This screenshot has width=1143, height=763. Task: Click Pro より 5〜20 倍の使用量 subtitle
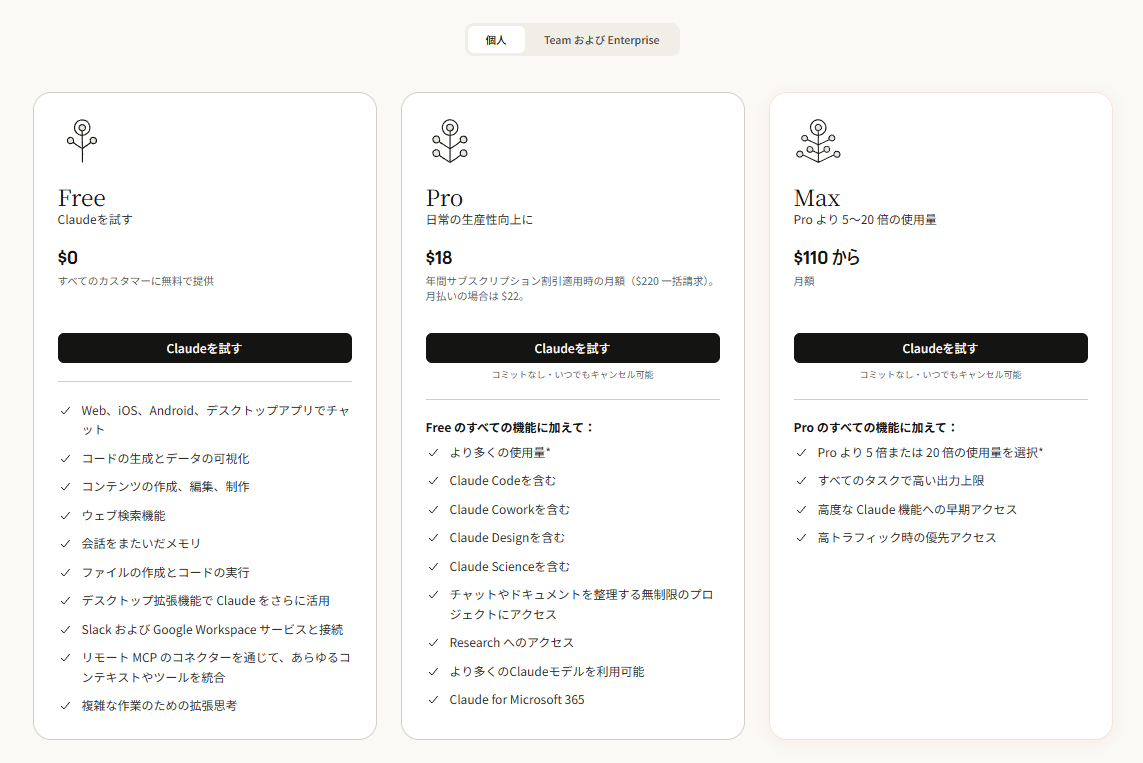point(865,220)
